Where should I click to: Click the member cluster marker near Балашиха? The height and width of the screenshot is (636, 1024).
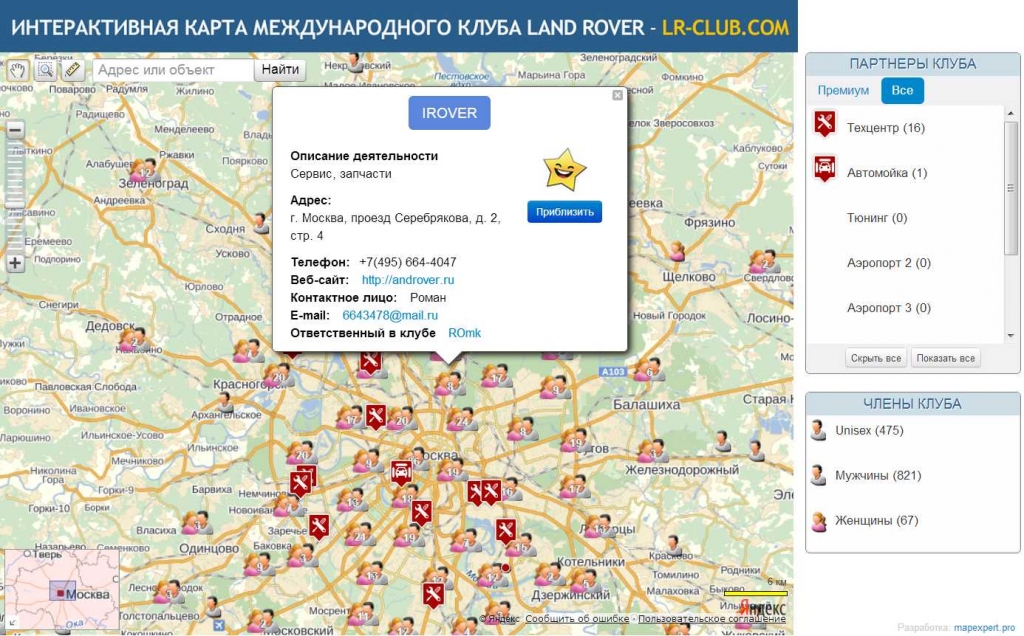coord(648,370)
